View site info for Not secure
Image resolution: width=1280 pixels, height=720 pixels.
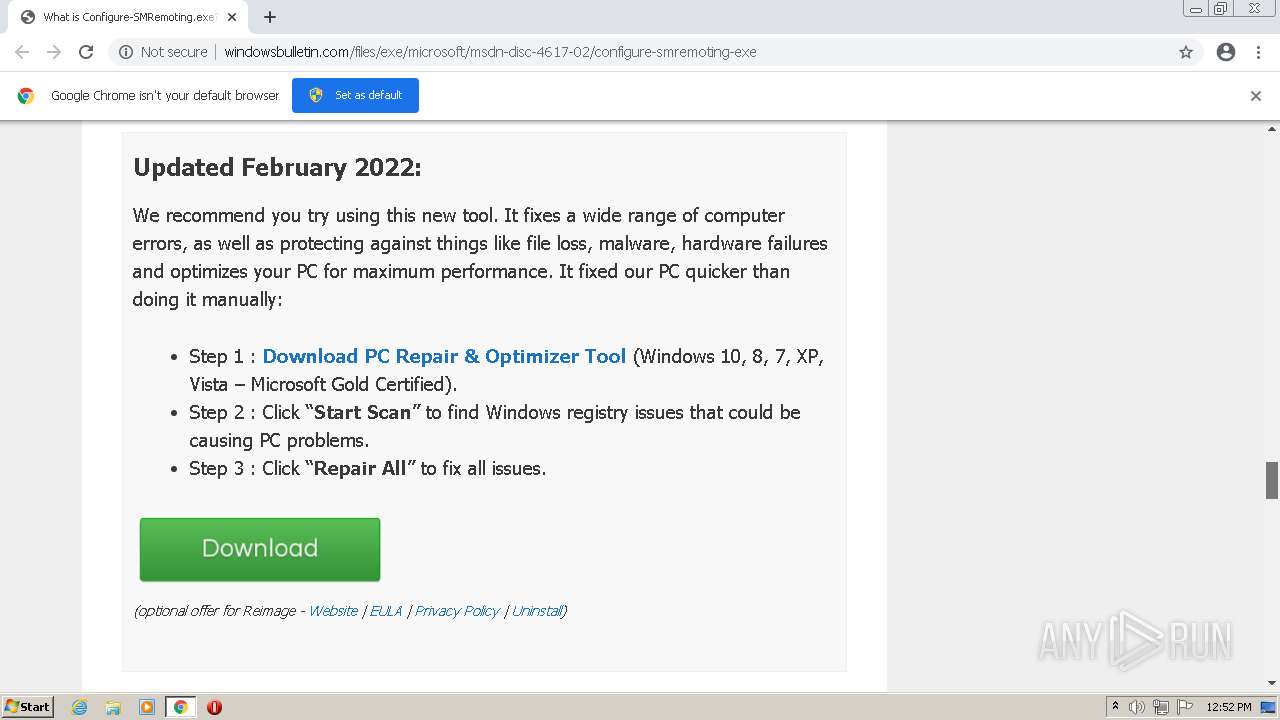point(163,52)
